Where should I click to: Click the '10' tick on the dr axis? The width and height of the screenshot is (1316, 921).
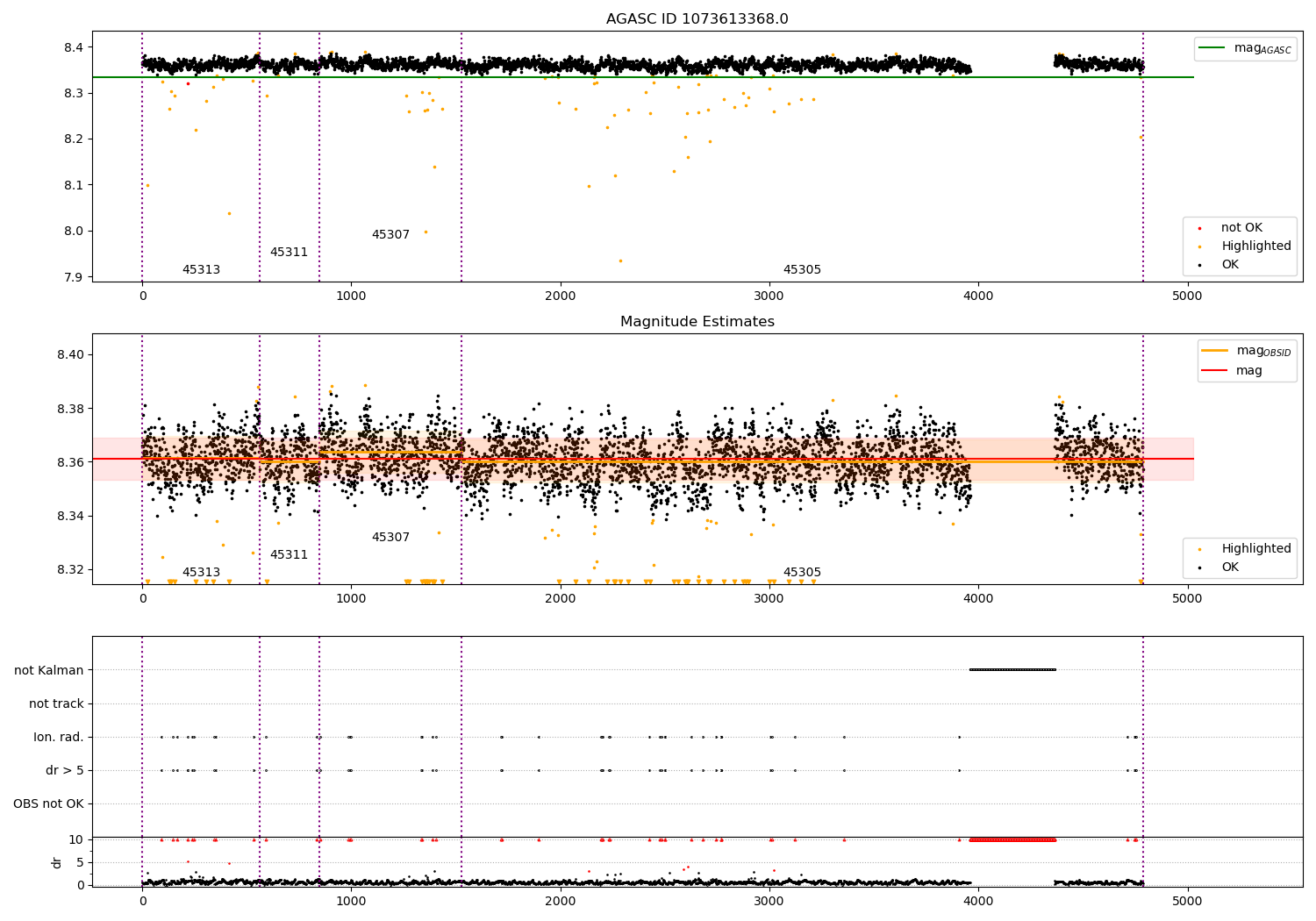pyautogui.click(x=76, y=839)
